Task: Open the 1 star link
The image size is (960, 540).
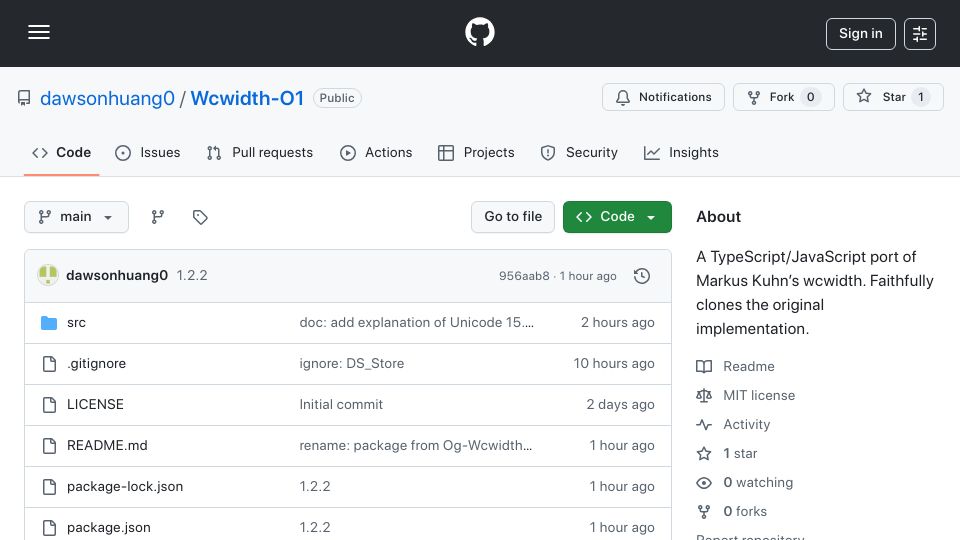Action: click(x=740, y=454)
